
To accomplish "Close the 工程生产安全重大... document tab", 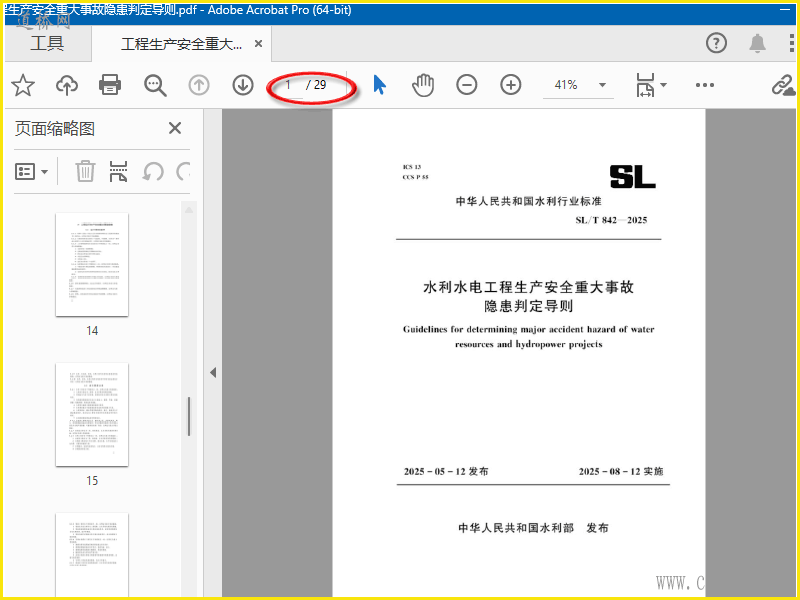I will click(259, 44).
